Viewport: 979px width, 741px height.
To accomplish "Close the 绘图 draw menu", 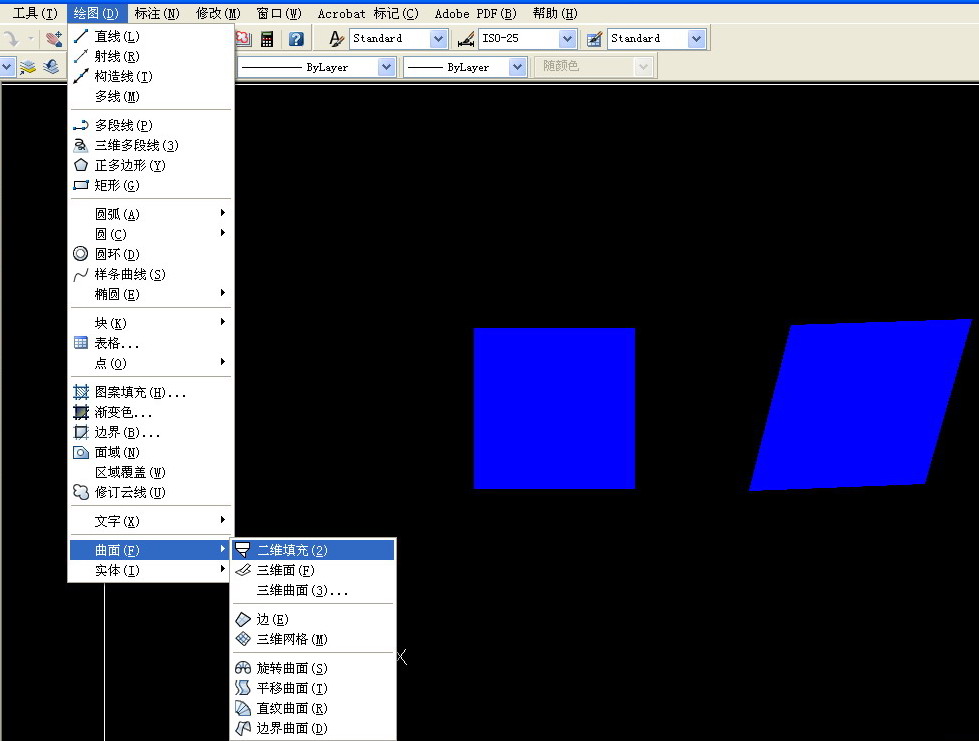I will click(96, 14).
